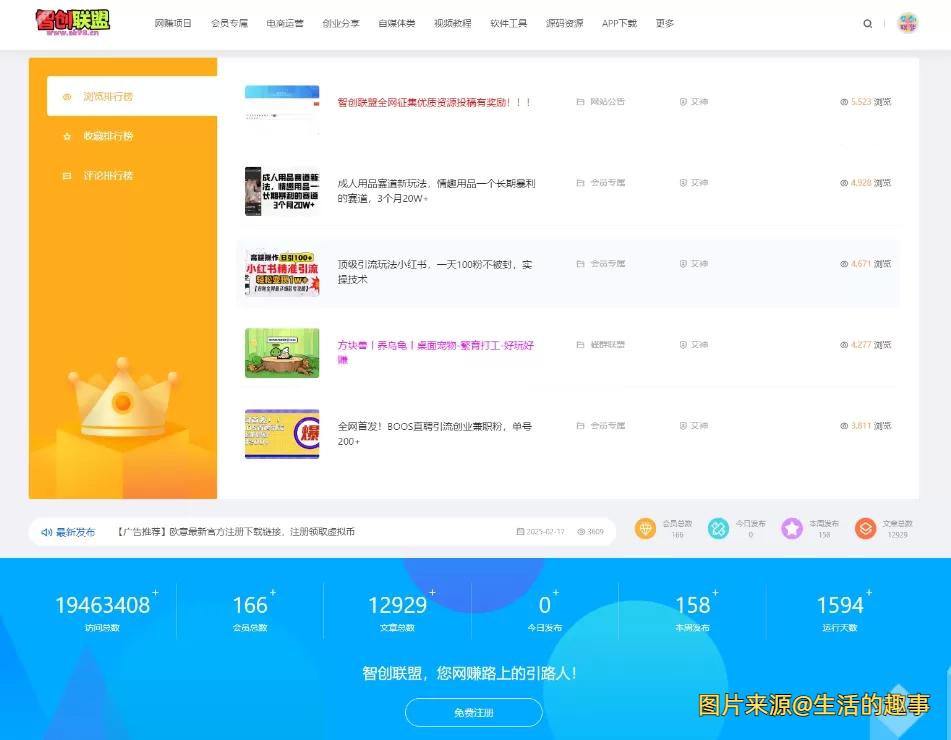Image resolution: width=951 pixels, height=740 pixels.
Task: Click the orange 会员总数 circle icon
Action: 646,528
